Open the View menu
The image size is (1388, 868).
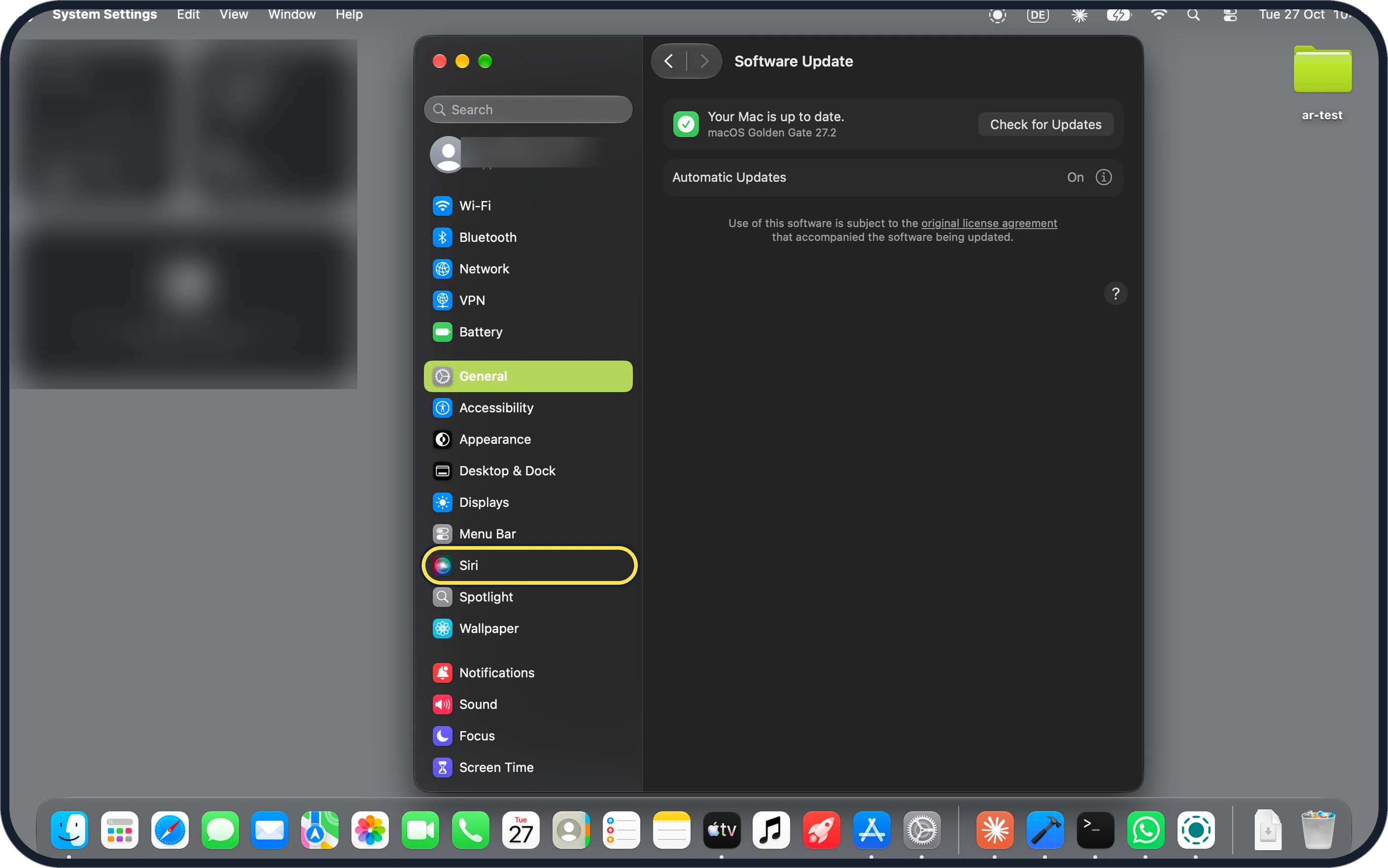[234, 14]
